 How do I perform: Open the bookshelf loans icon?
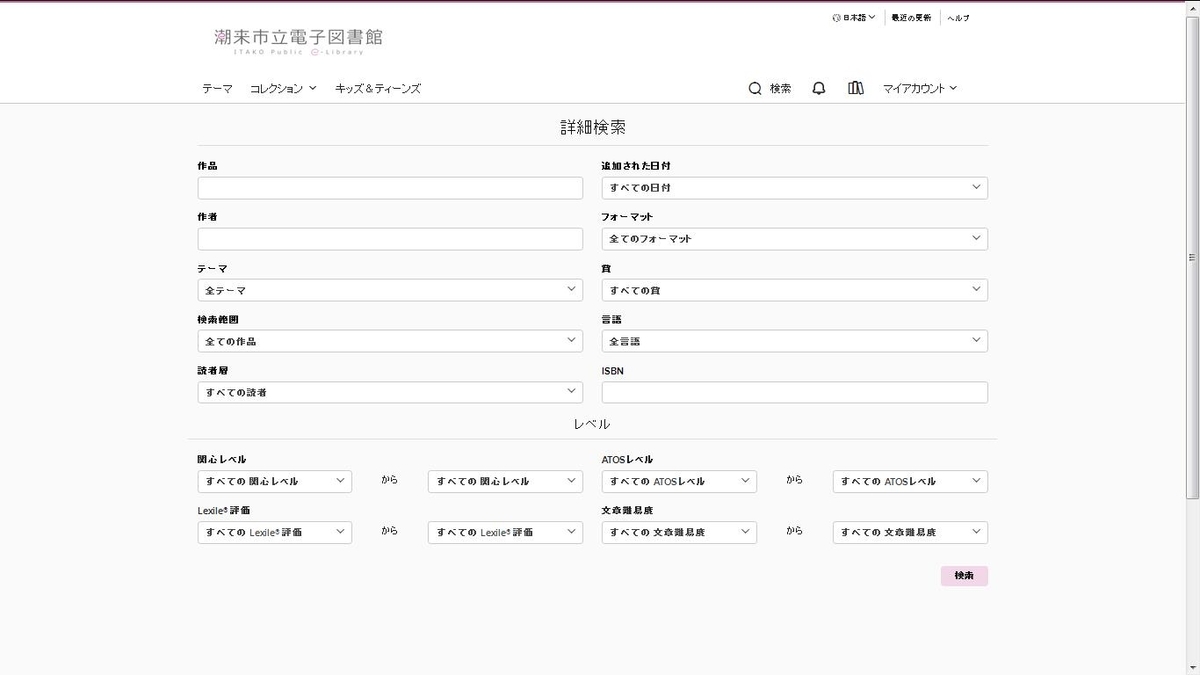(855, 88)
